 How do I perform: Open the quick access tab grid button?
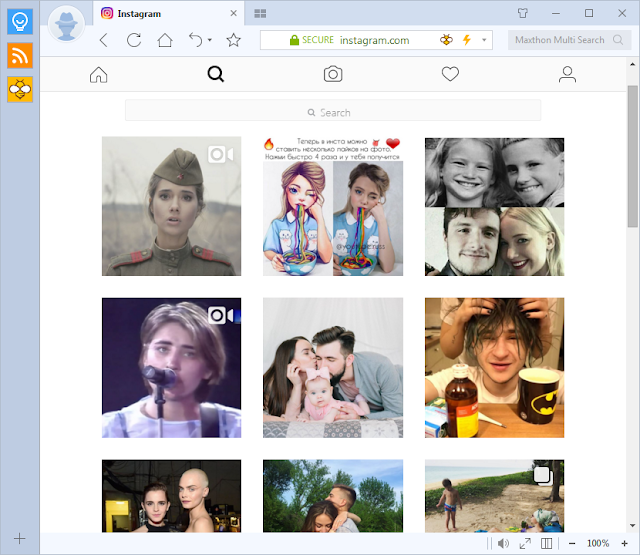coord(260,13)
